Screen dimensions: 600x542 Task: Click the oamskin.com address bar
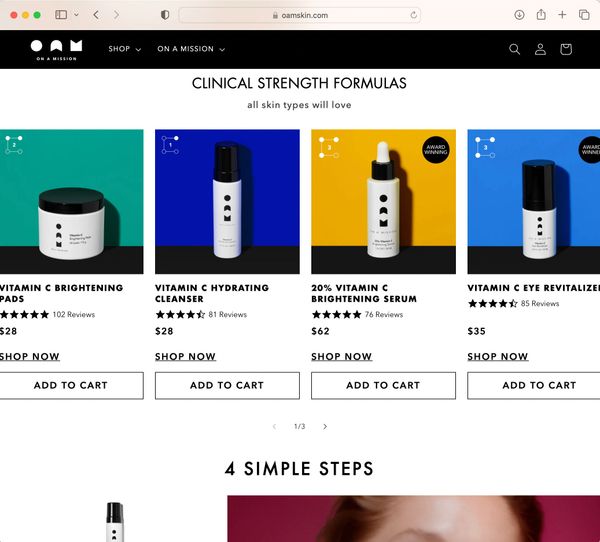coord(300,15)
